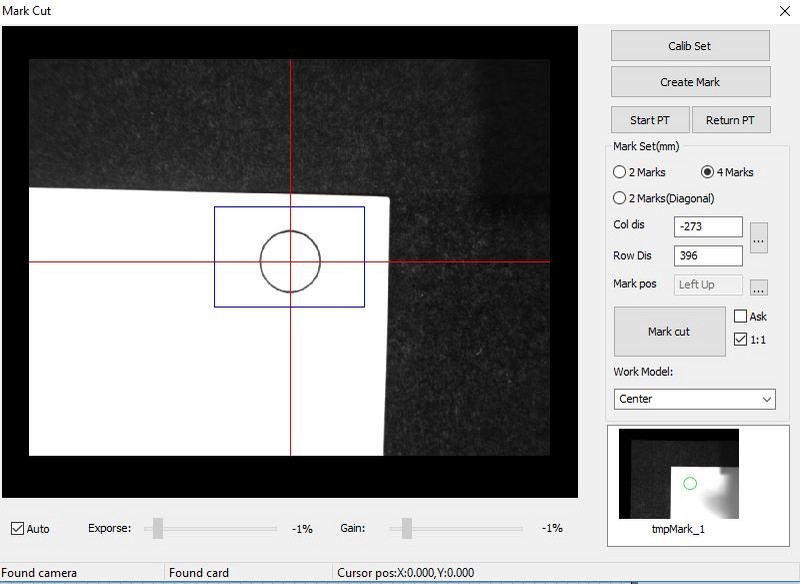Select the 2 Marks radio option
Viewport: 800px width, 584px height.
coord(620,172)
